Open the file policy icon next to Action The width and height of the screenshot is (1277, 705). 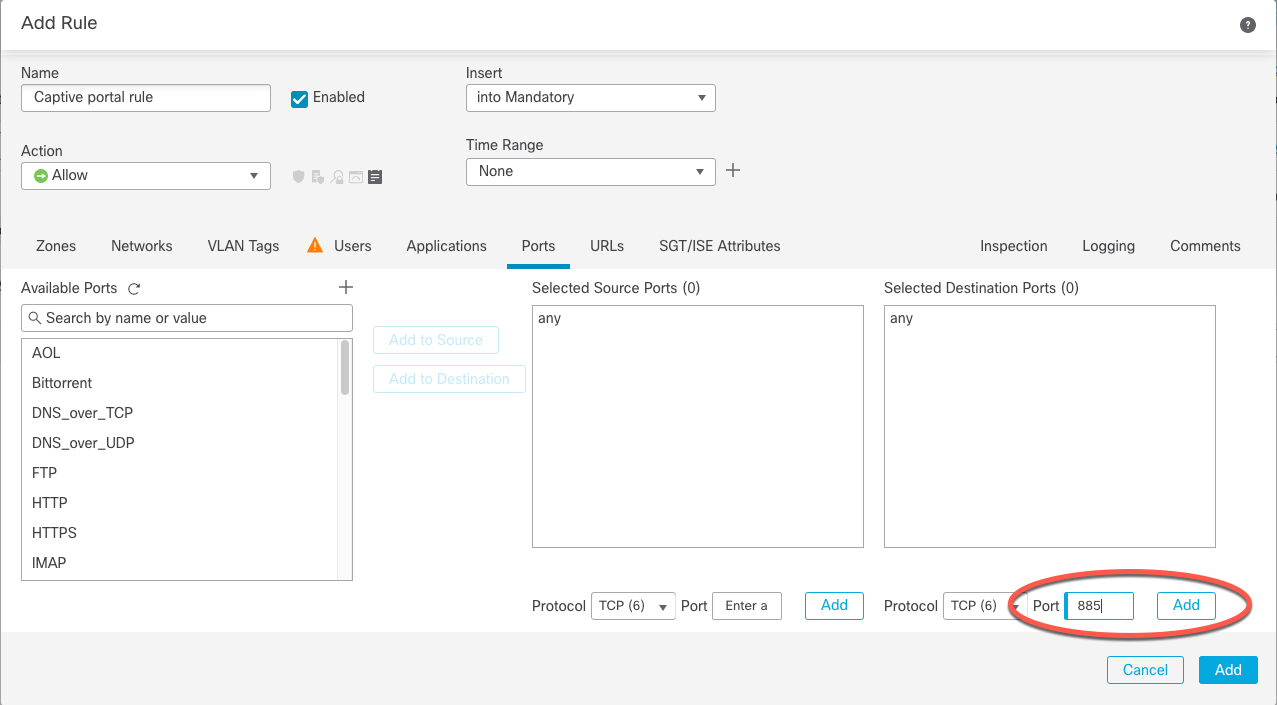[318, 176]
